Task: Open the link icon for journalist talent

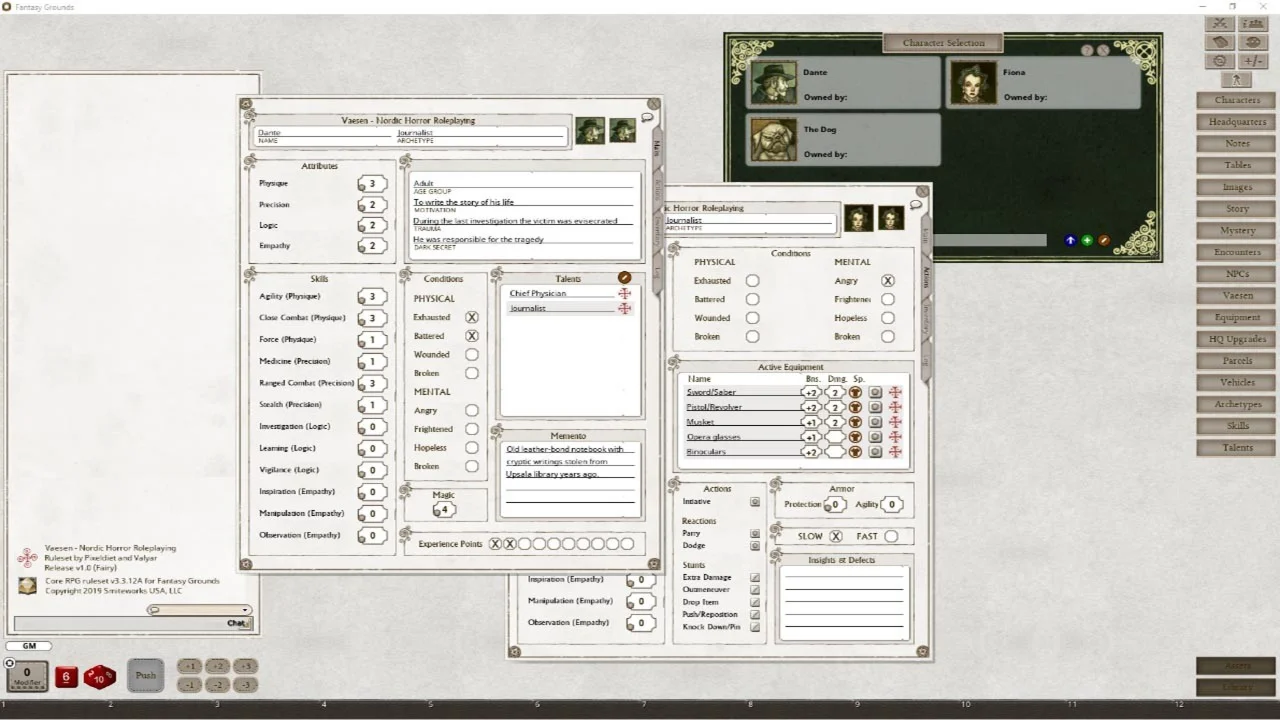Action: click(625, 308)
